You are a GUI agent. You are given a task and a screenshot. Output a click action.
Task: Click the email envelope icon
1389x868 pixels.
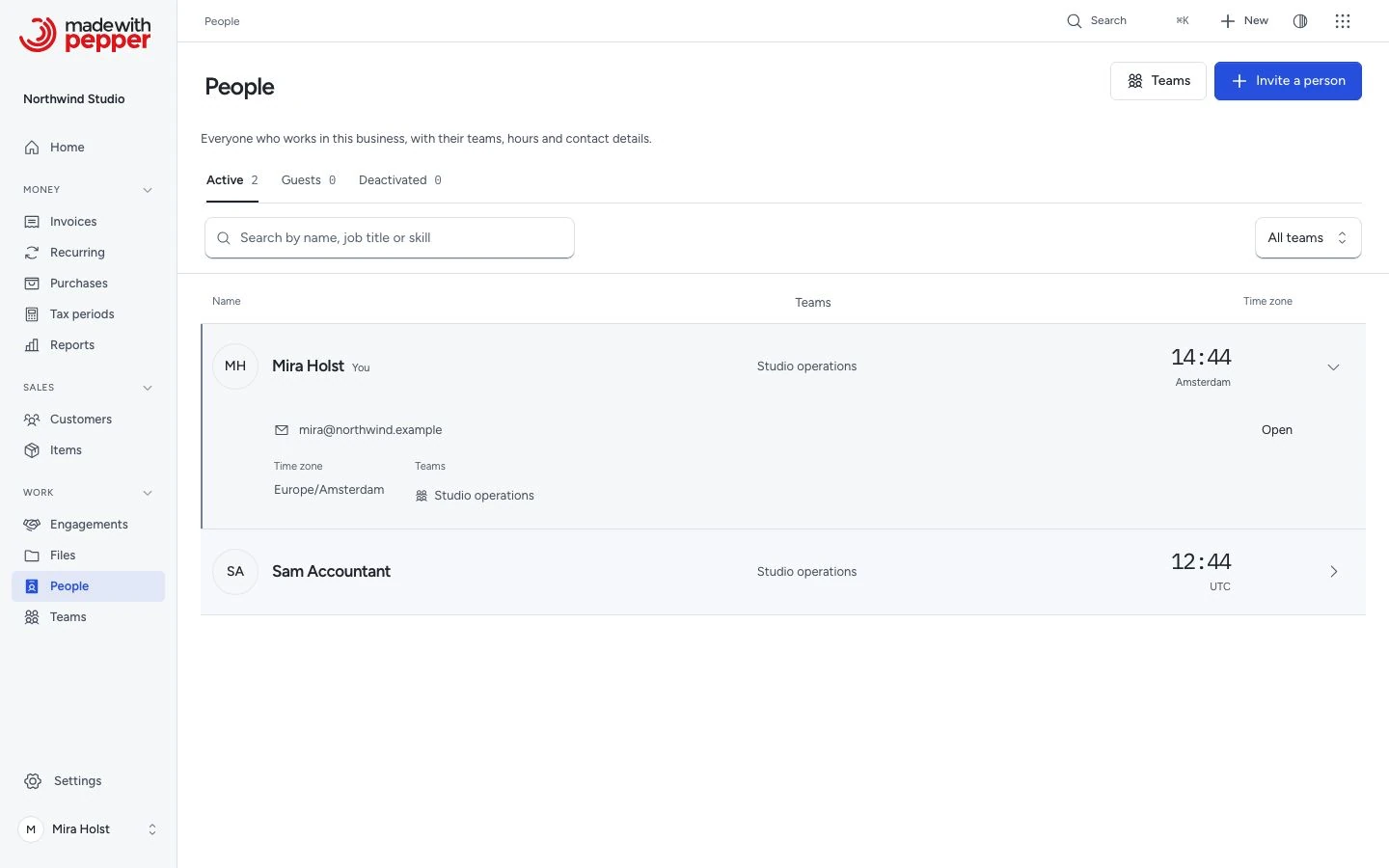[282, 430]
